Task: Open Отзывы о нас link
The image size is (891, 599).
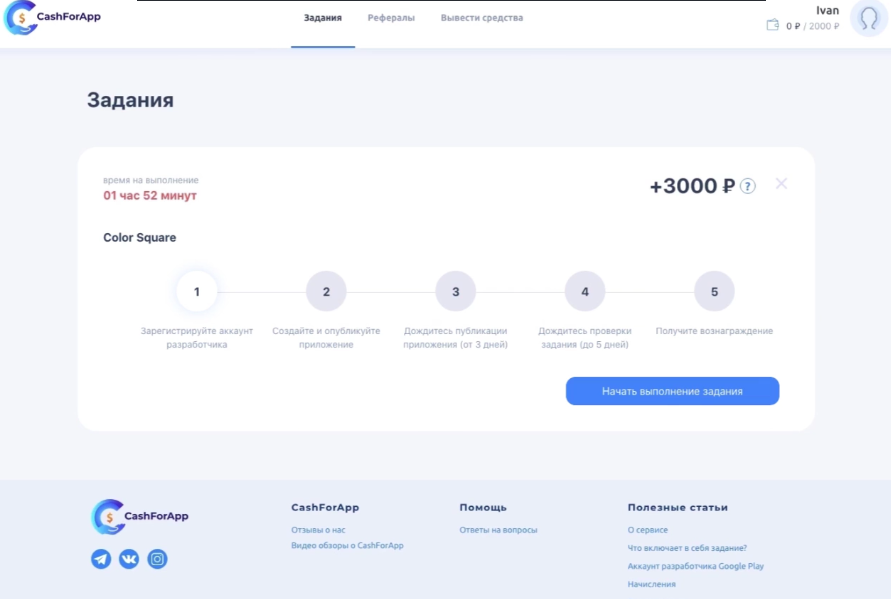Action: (318, 530)
